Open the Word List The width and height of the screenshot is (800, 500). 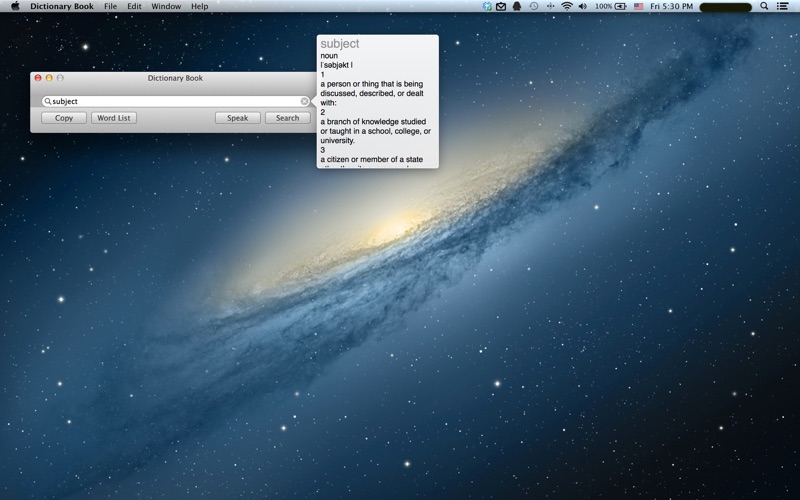coord(114,118)
